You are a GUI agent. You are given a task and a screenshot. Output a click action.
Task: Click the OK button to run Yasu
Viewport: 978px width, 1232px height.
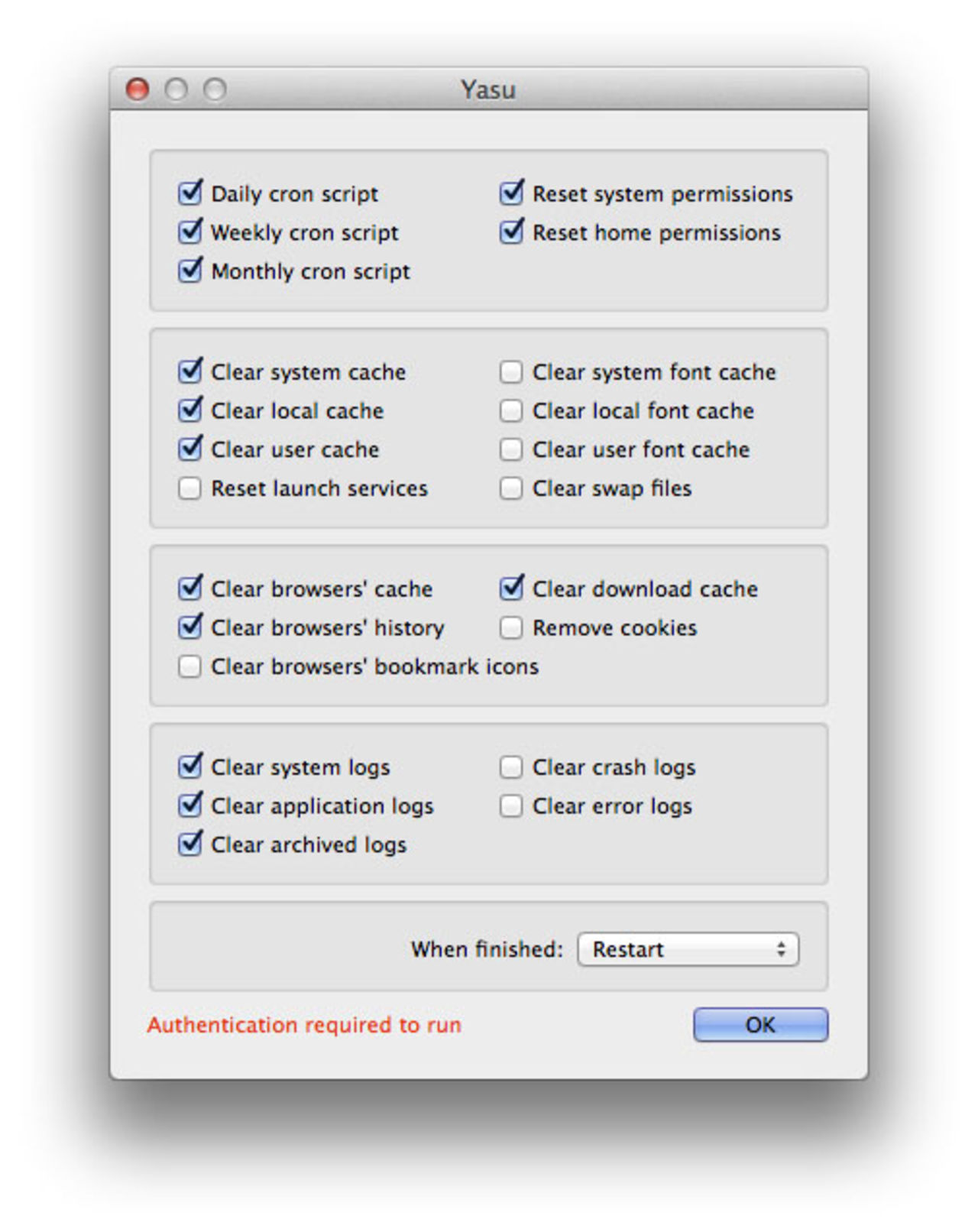point(759,1025)
